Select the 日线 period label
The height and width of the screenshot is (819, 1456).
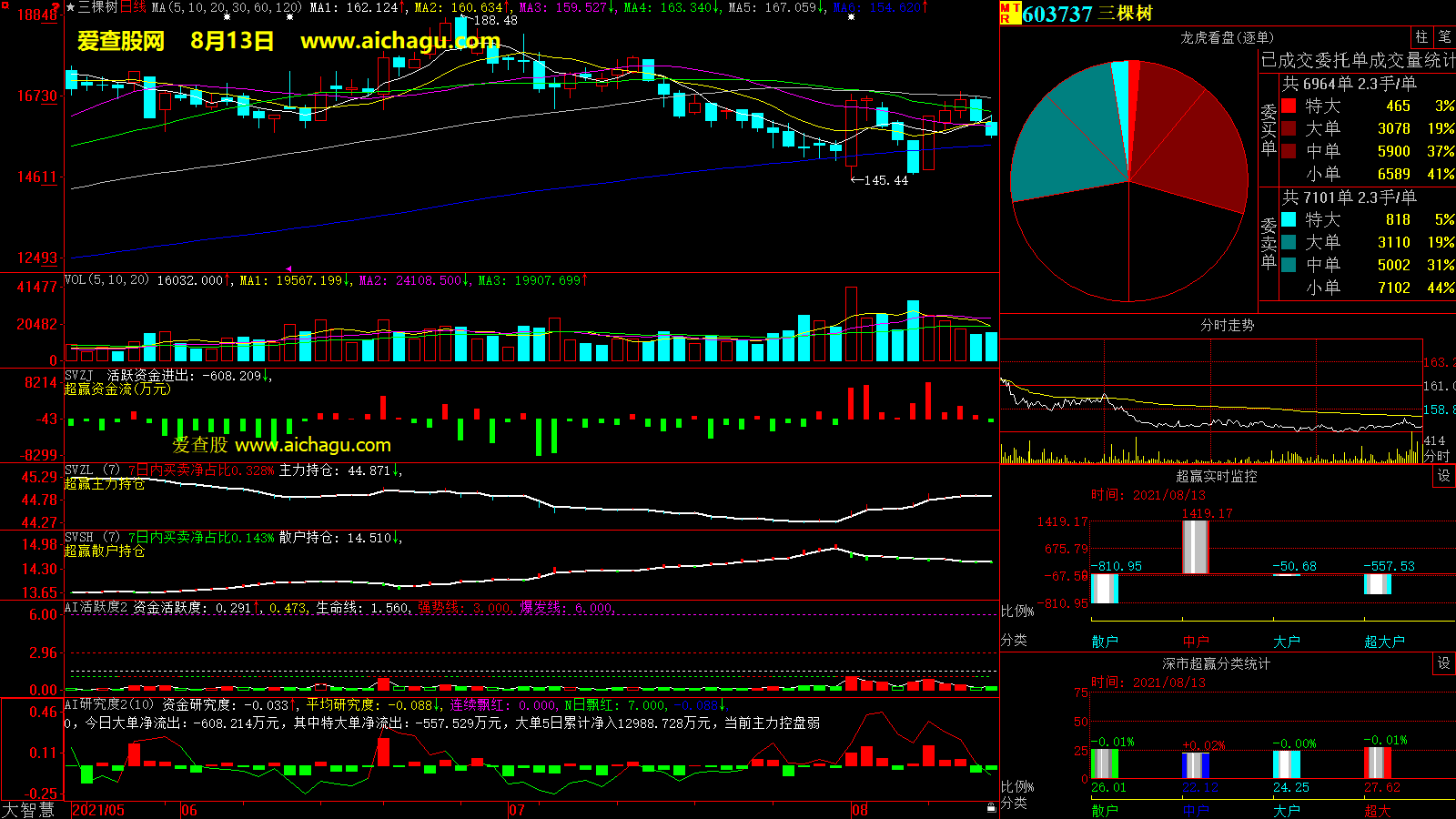[133, 7]
